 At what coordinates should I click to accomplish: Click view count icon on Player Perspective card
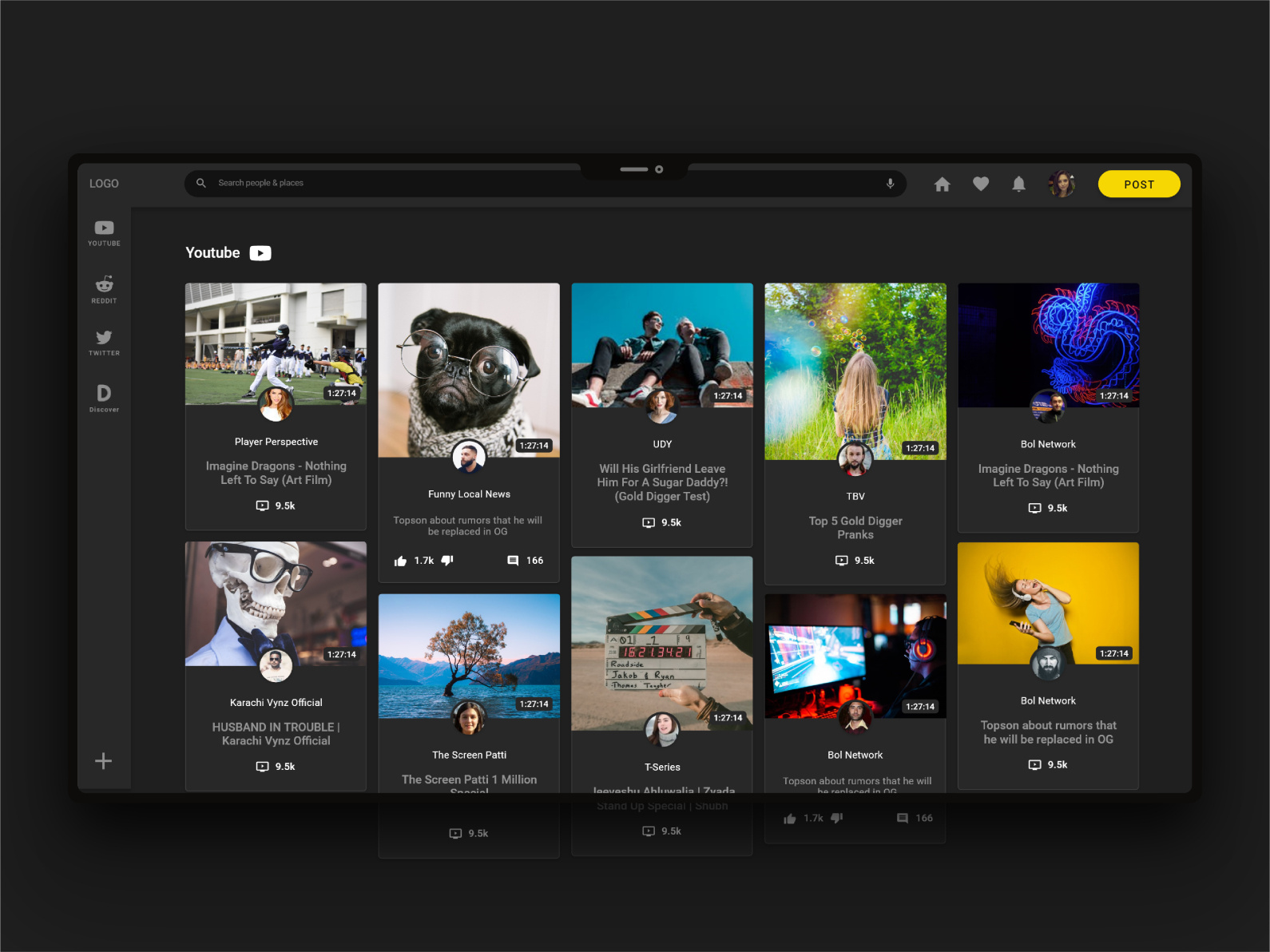click(262, 506)
